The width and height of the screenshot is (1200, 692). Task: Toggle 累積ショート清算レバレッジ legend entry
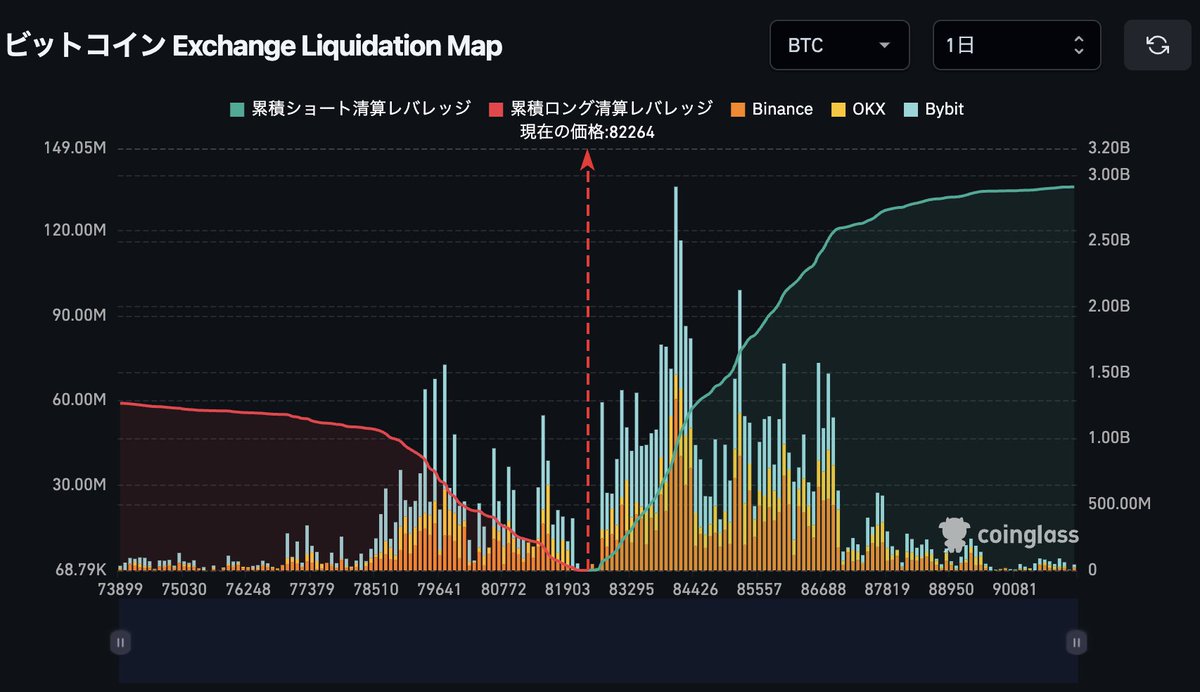[x=350, y=109]
